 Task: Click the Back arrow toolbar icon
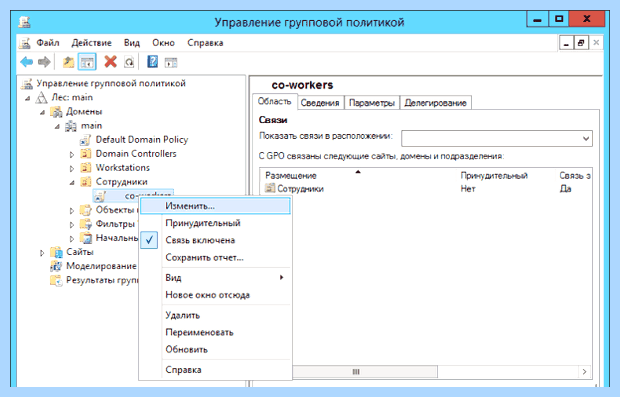(x=26, y=62)
